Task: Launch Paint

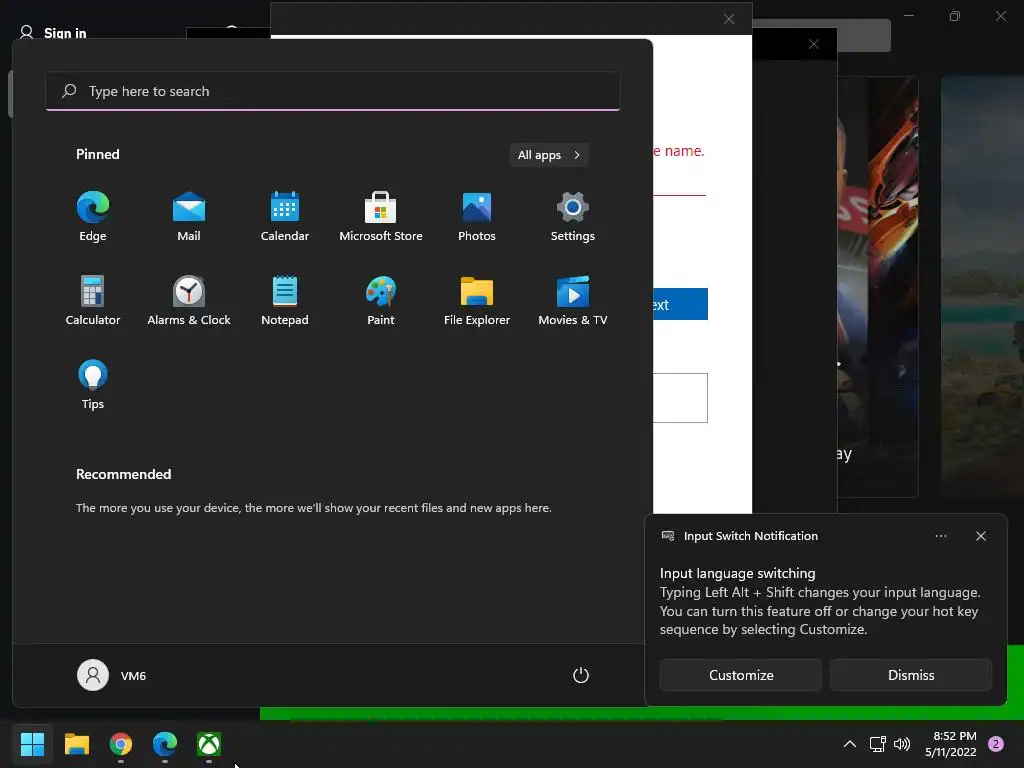Action: (381, 301)
